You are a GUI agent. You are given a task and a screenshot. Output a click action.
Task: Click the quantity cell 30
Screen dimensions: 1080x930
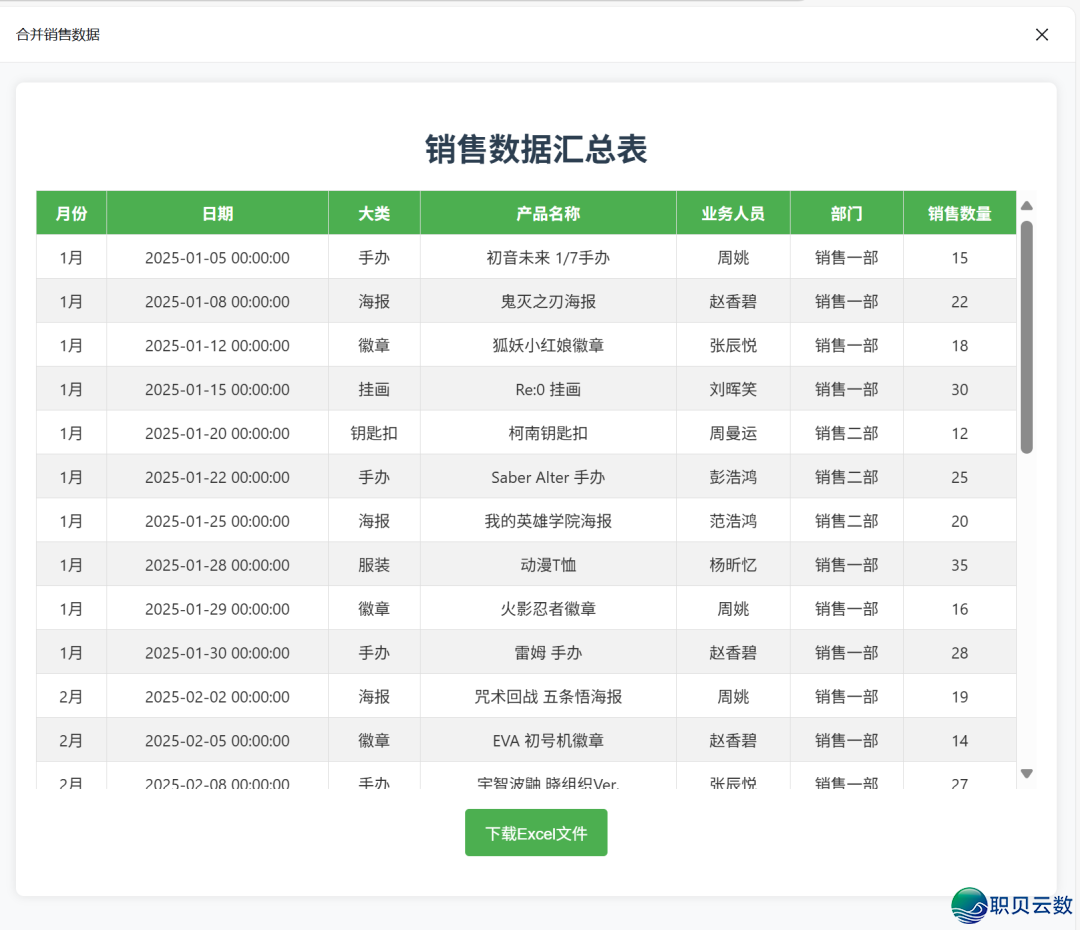coord(959,389)
